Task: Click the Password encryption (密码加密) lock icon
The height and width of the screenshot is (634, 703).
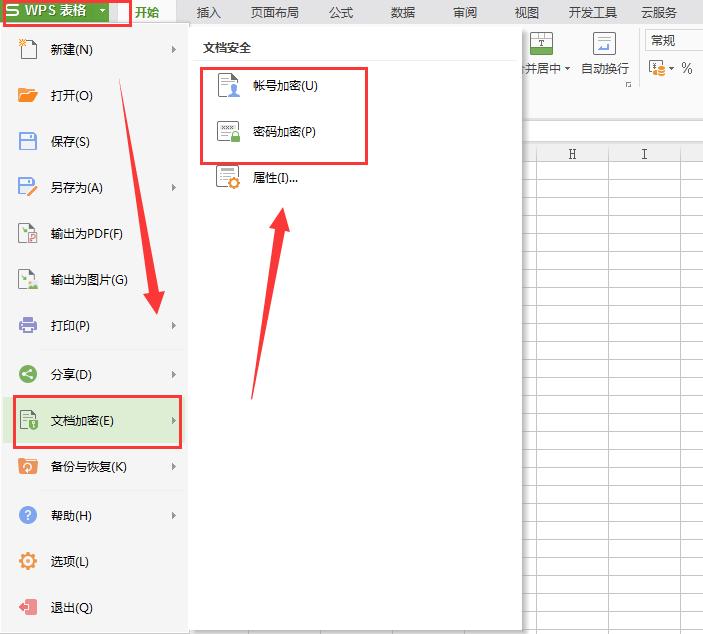Action: 229,132
